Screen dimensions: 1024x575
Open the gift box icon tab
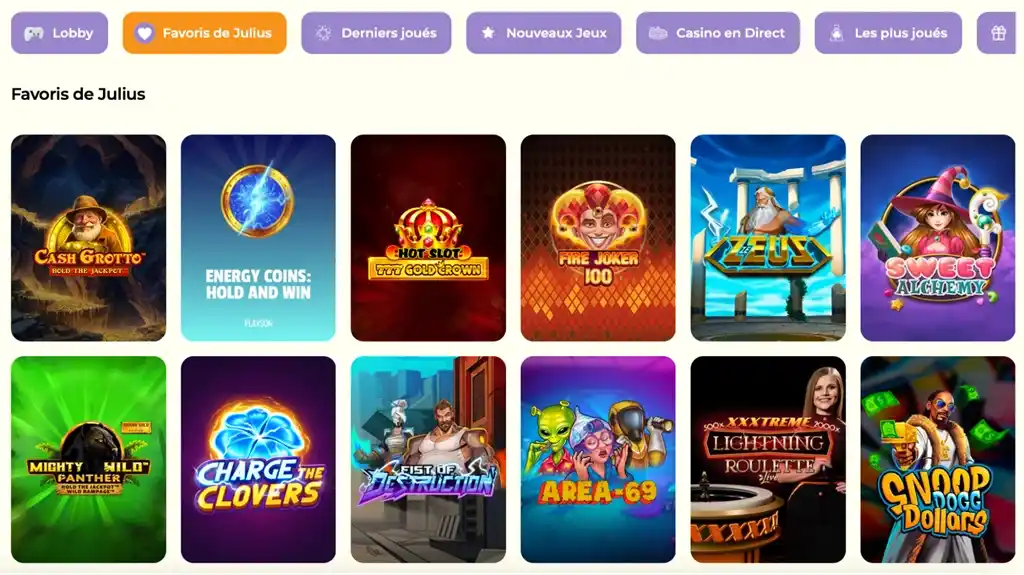point(998,33)
